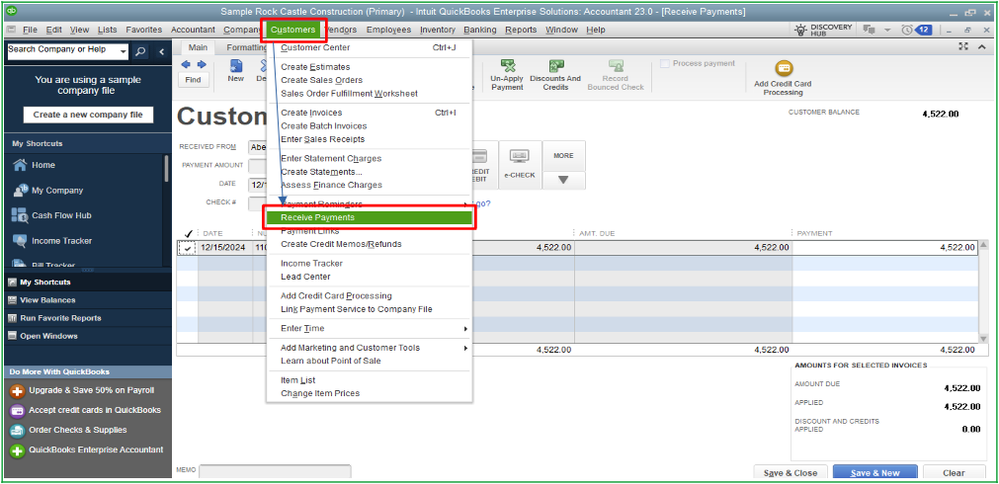Image resolution: width=999 pixels, height=484 pixels.
Task: Toggle full-screen expand icon in toolbar
Action: (963, 46)
